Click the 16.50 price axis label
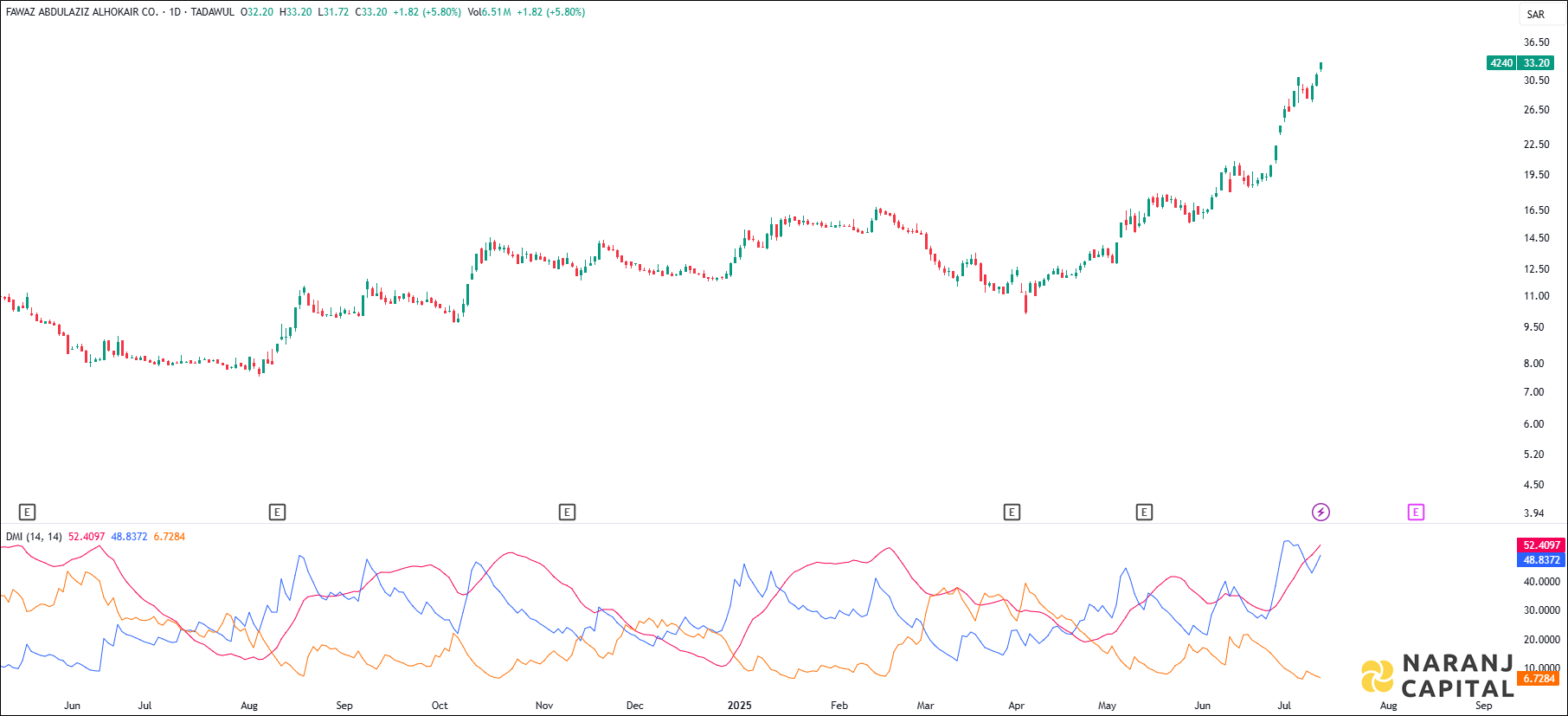 click(x=1537, y=210)
